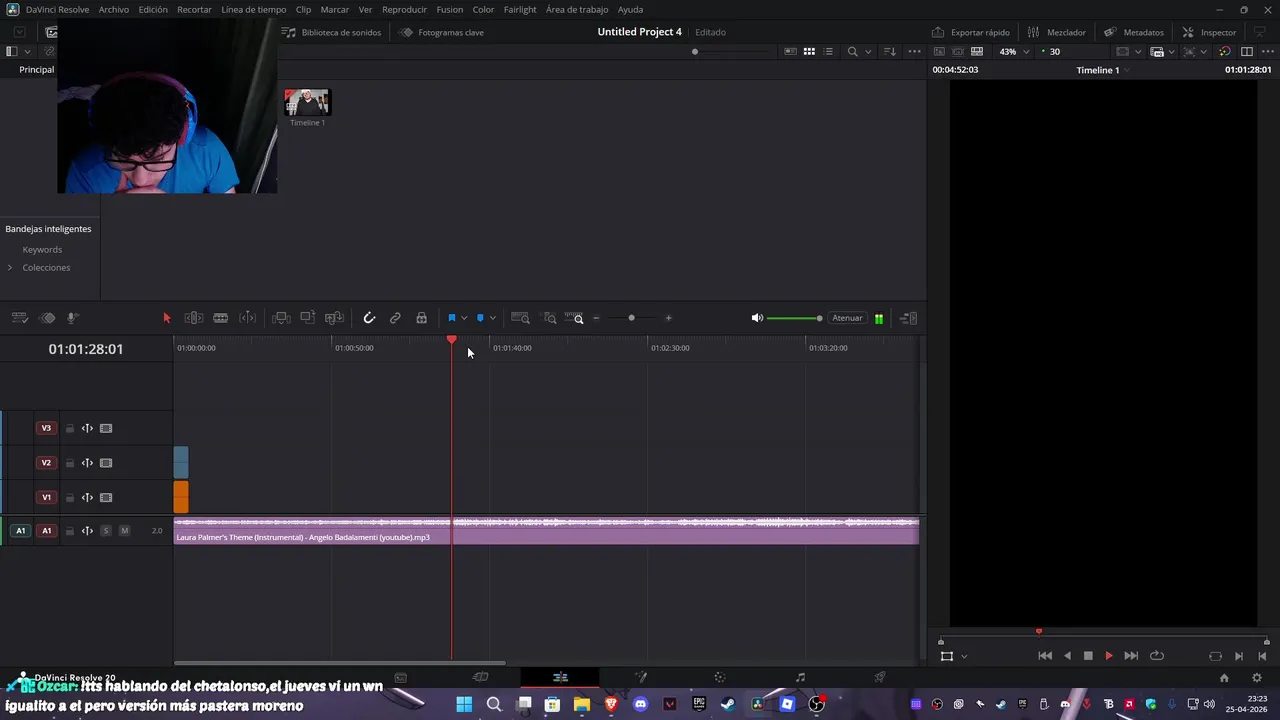Click timeline zoom out minus button

[x=596, y=318]
